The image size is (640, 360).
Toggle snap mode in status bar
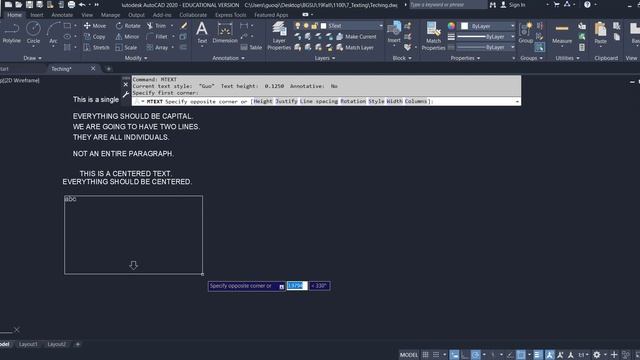[436, 355]
